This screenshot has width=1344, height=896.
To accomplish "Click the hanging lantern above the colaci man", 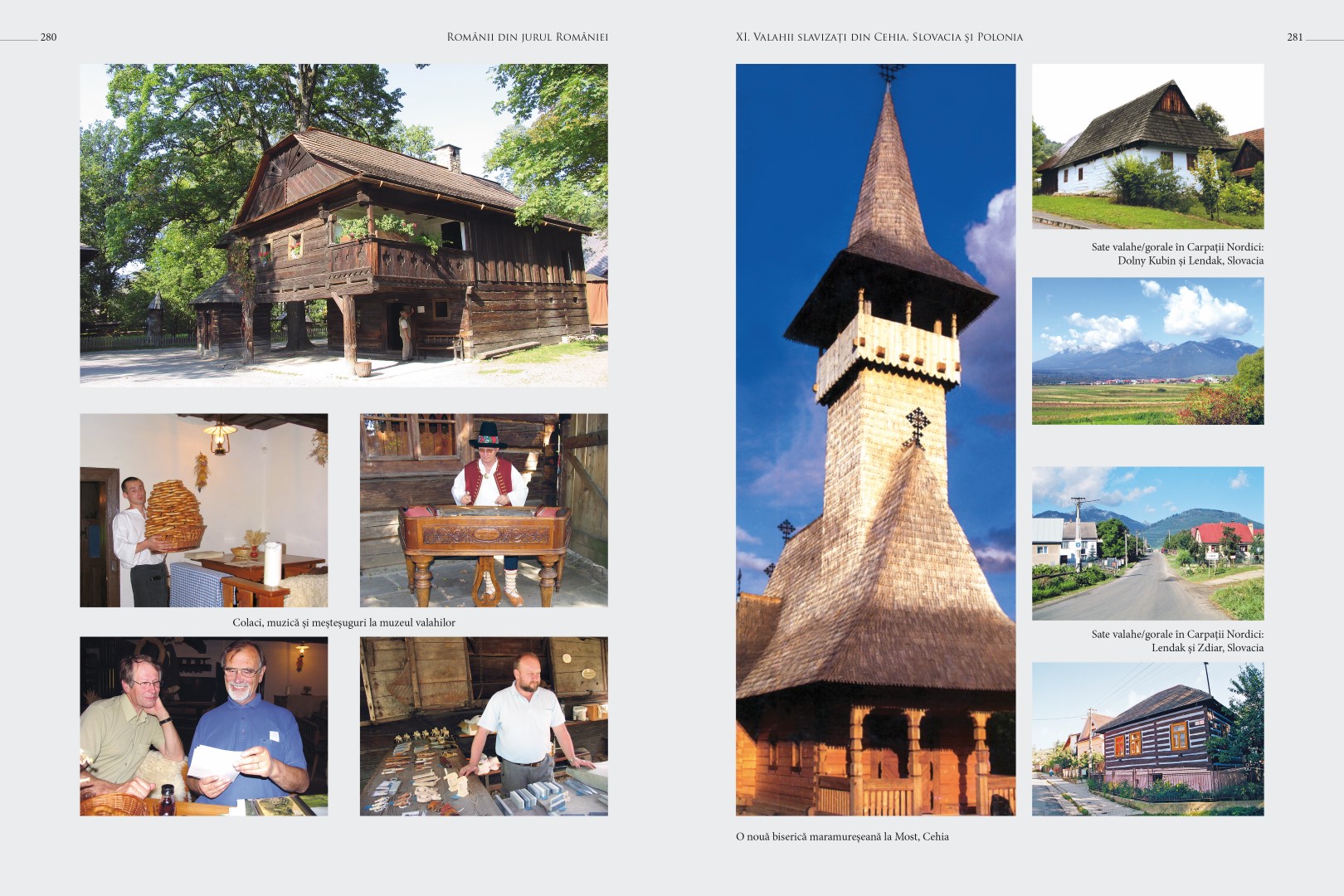I will pyautogui.click(x=220, y=437).
